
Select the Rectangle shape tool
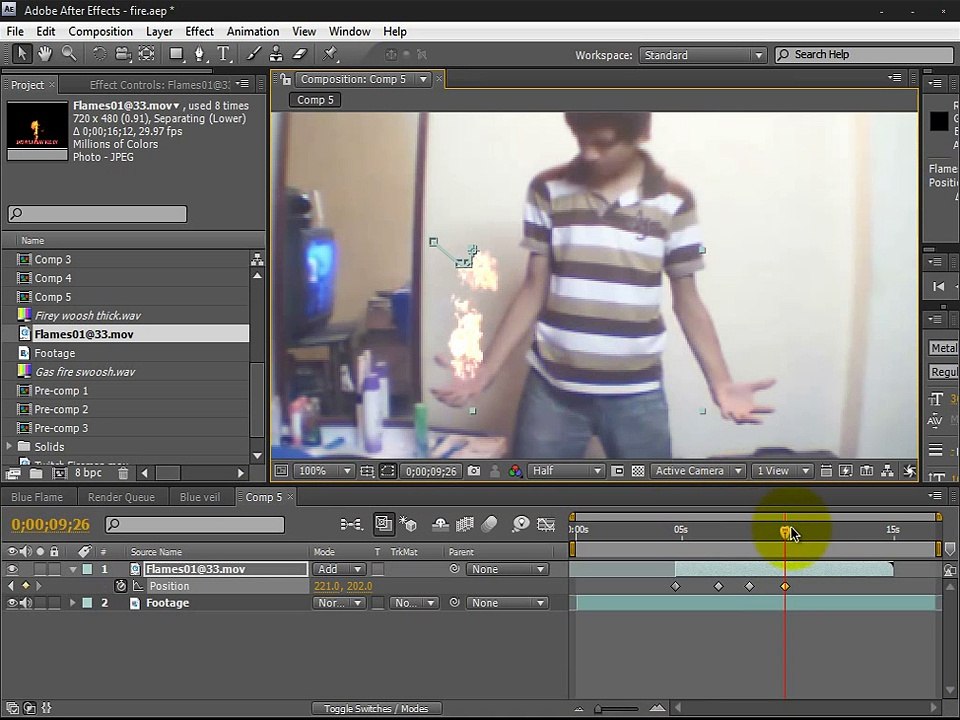coord(177,54)
